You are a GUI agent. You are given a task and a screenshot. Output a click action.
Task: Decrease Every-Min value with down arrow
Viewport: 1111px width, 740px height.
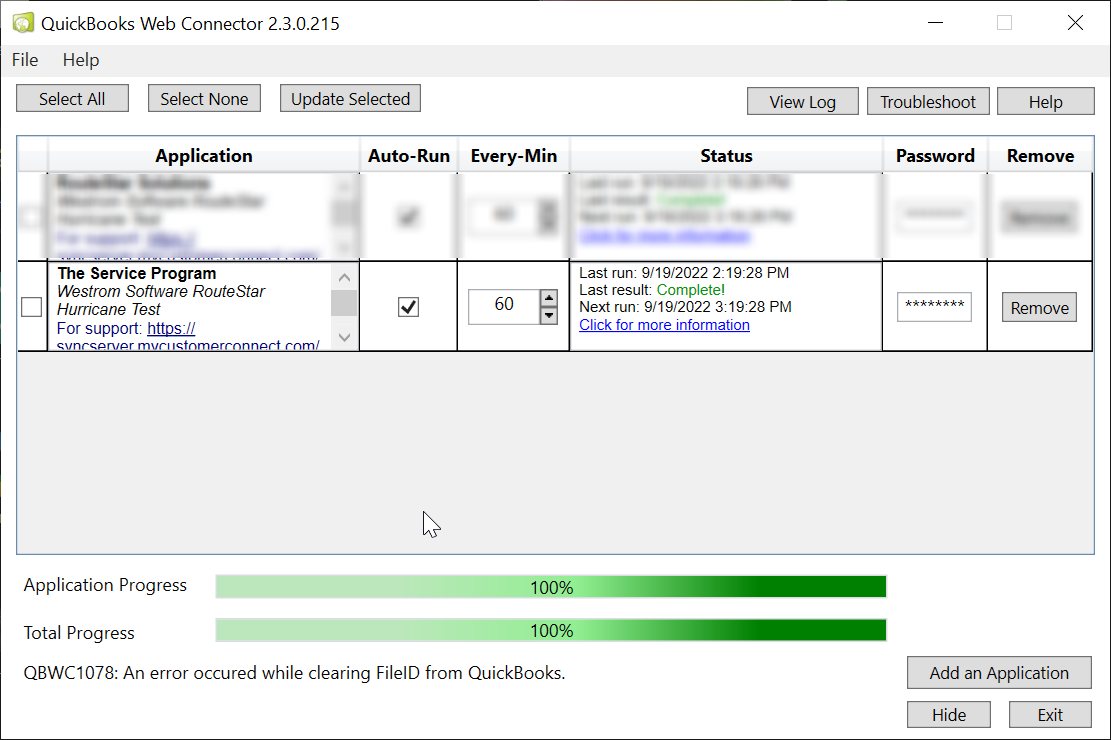548,315
